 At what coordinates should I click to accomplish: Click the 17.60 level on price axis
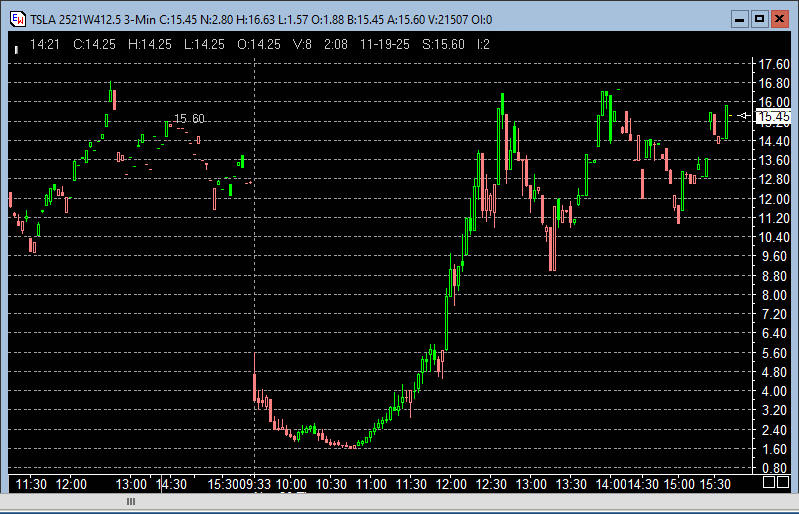point(774,64)
